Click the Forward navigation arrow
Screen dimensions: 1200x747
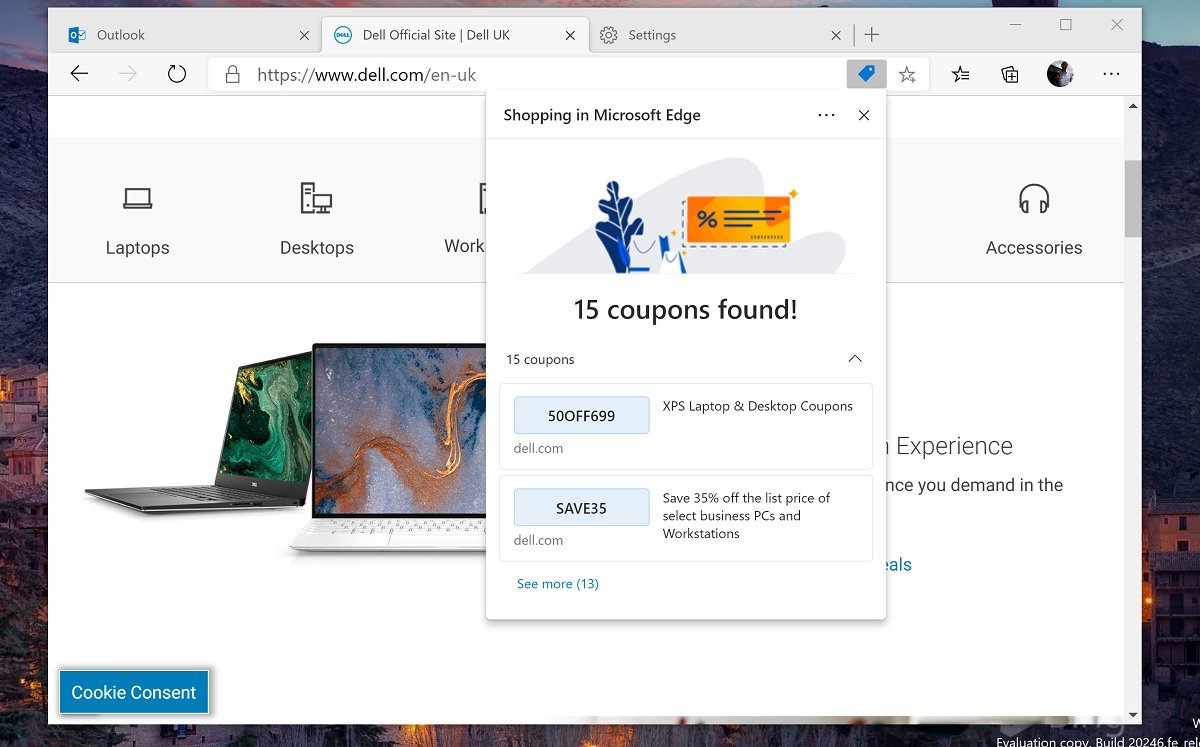[x=128, y=74]
